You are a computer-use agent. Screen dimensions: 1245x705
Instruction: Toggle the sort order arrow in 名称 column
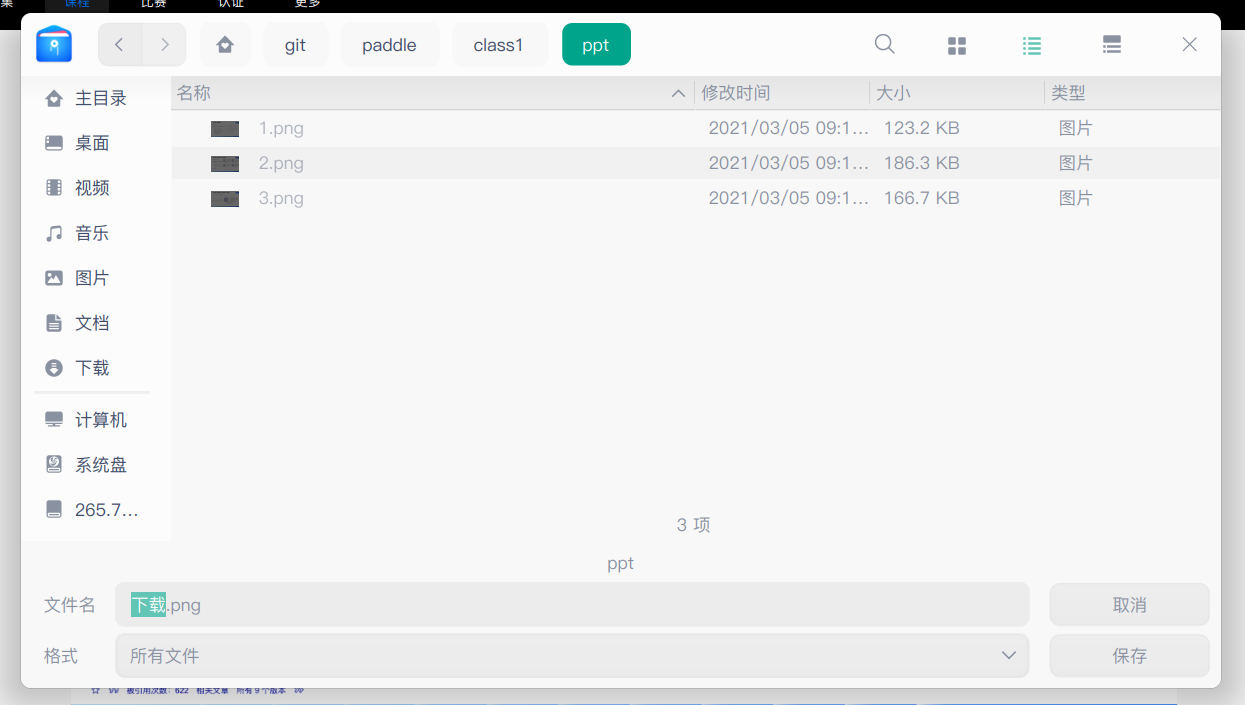pyautogui.click(x=678, y=93)
